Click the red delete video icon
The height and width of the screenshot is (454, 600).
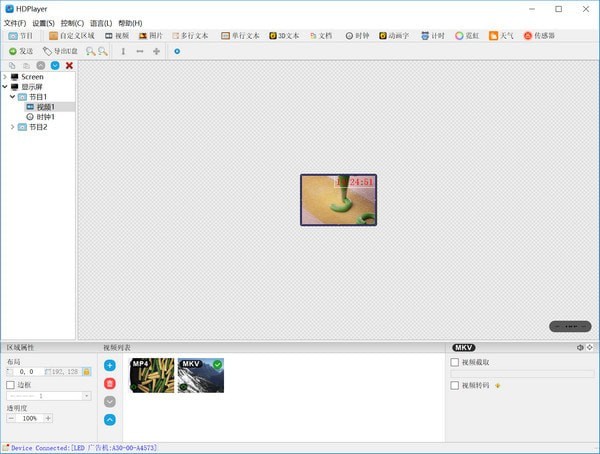click(x=110, y=384)
